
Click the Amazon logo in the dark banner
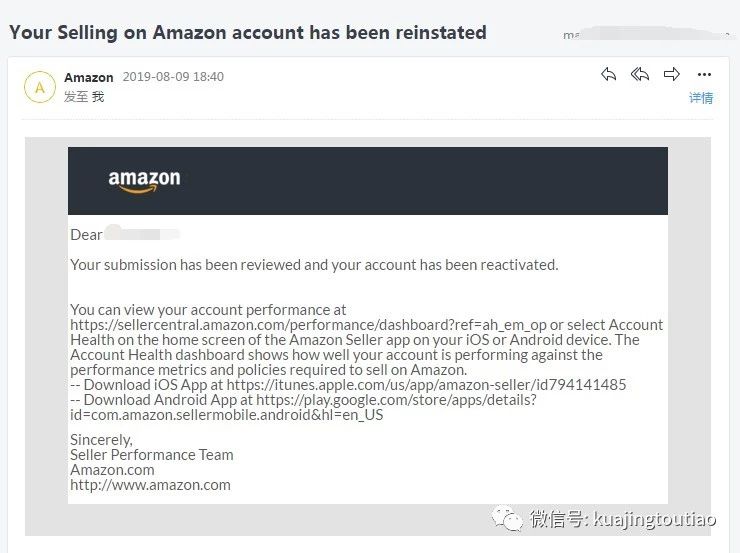click(144, 181)
